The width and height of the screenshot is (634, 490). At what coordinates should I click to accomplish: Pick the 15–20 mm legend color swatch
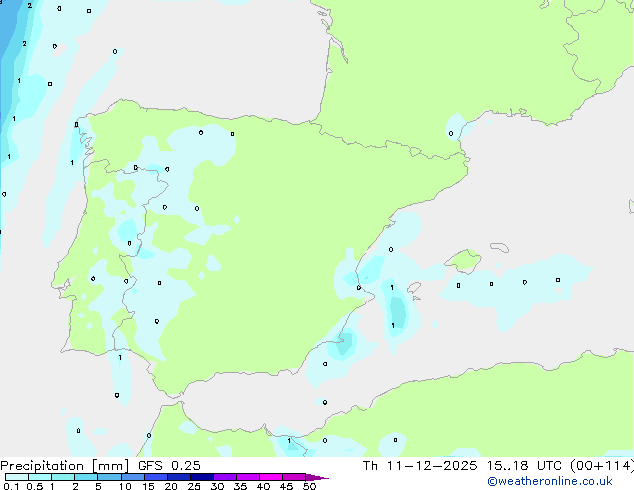155,477
